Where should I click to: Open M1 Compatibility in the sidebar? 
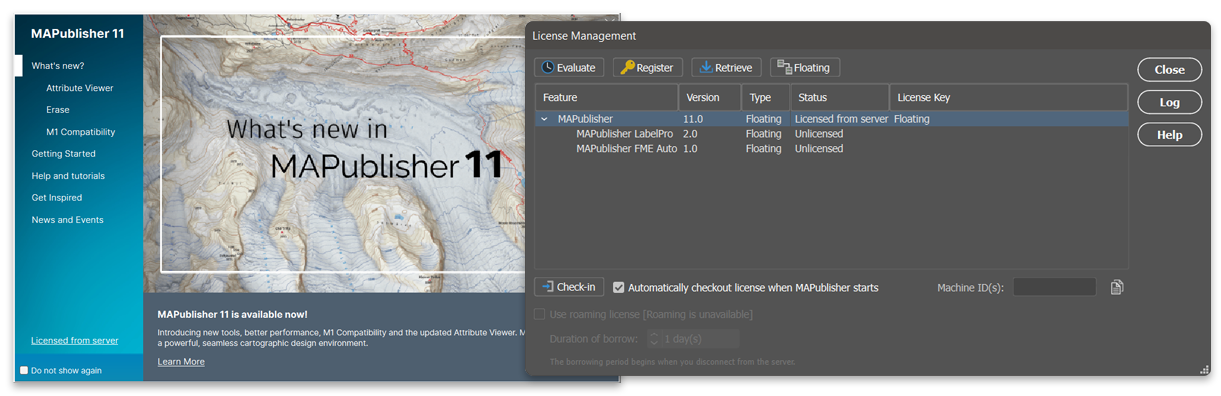tap(81, 132)
